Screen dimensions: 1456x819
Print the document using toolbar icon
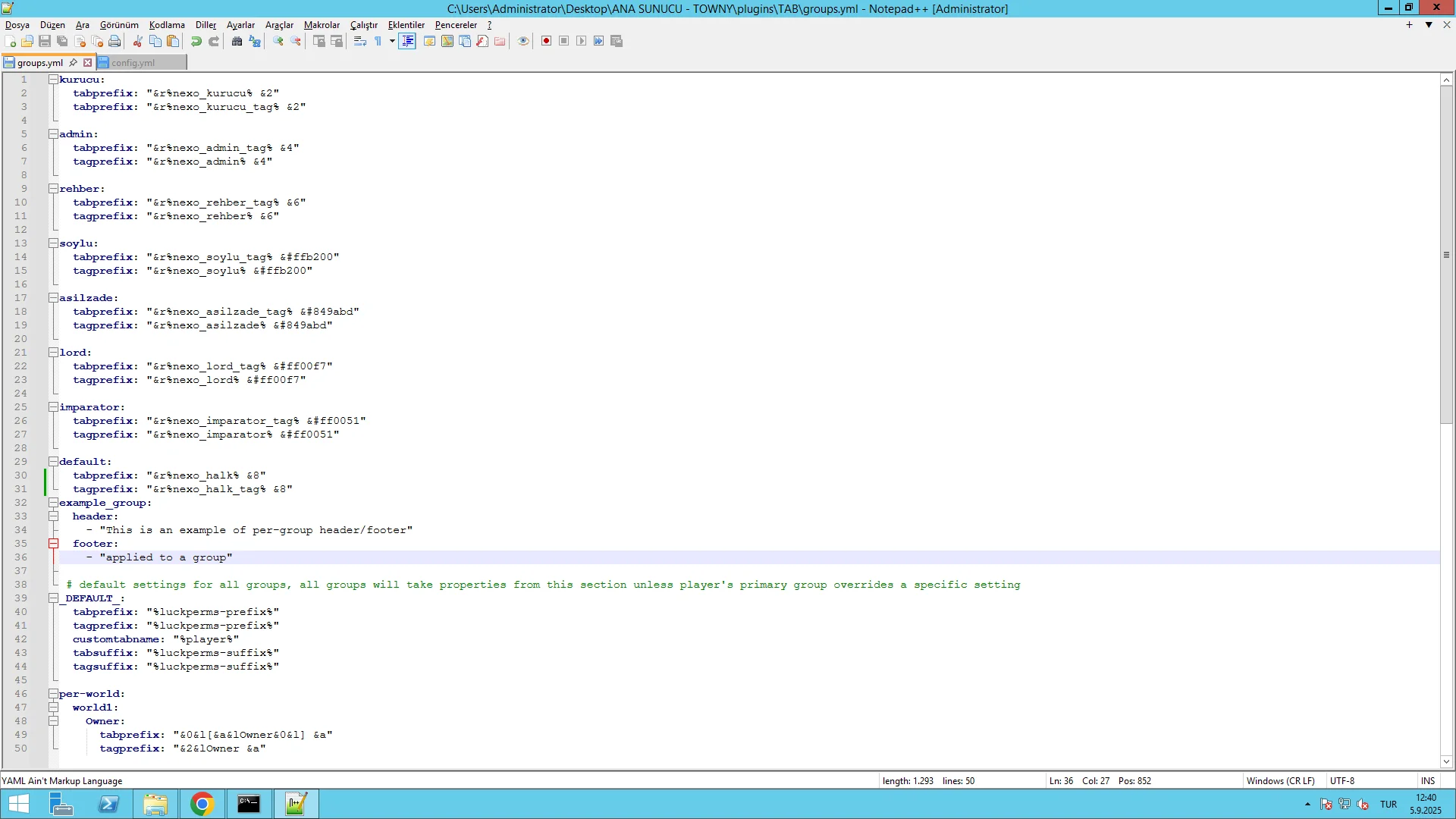[115, 41]
